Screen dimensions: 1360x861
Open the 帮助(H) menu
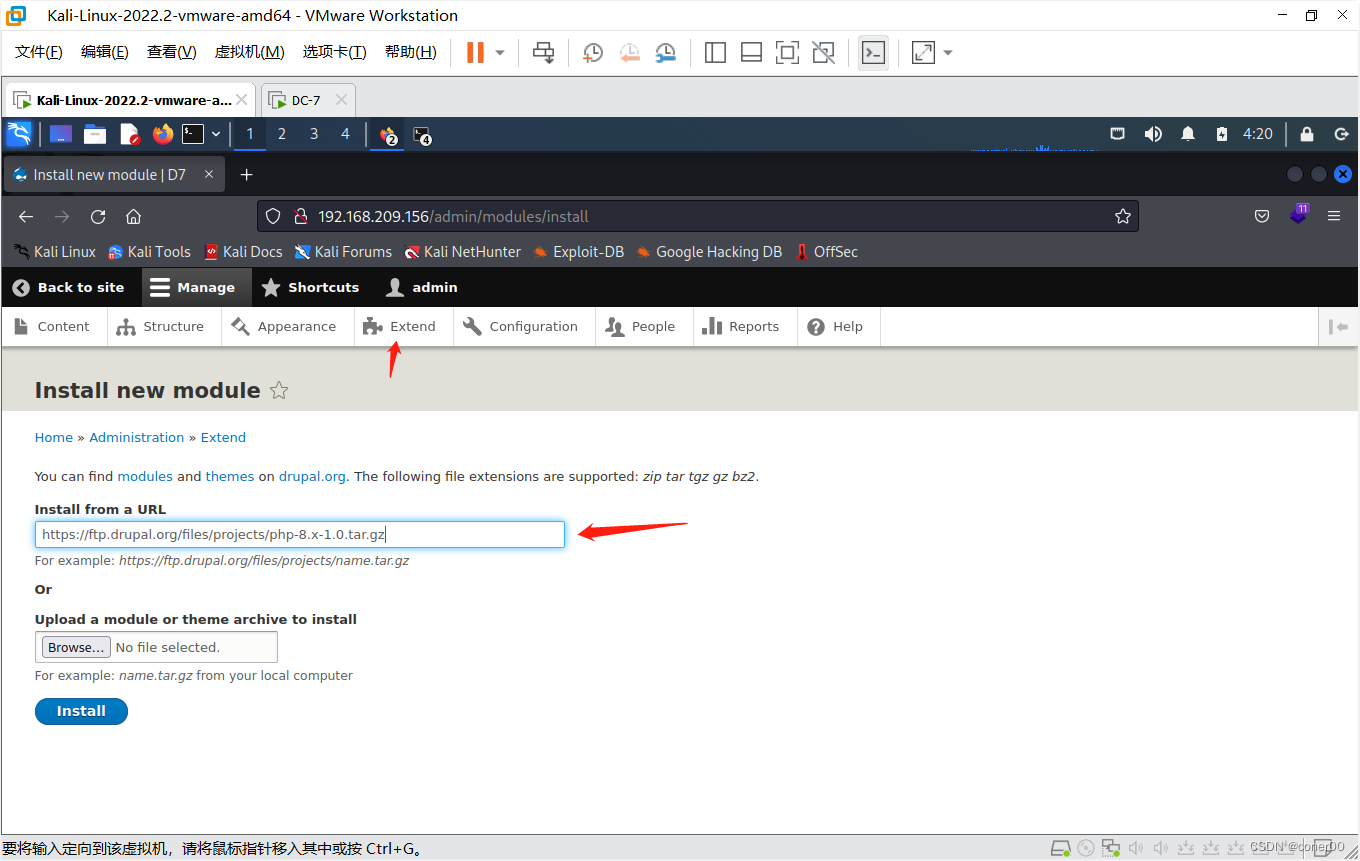pos(410,52)
